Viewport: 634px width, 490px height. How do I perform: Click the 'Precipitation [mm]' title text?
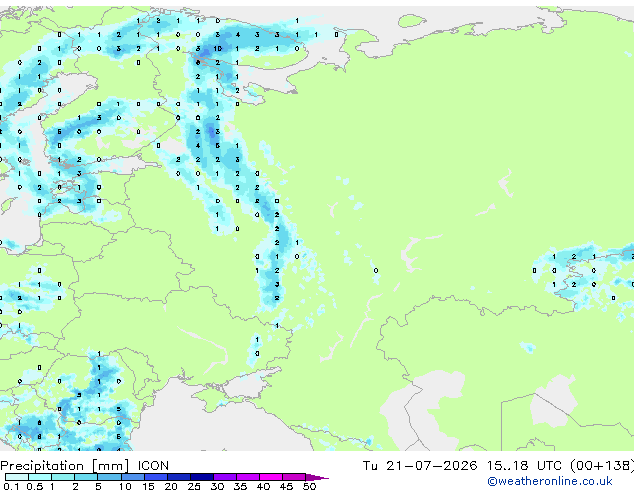(65, 466)
